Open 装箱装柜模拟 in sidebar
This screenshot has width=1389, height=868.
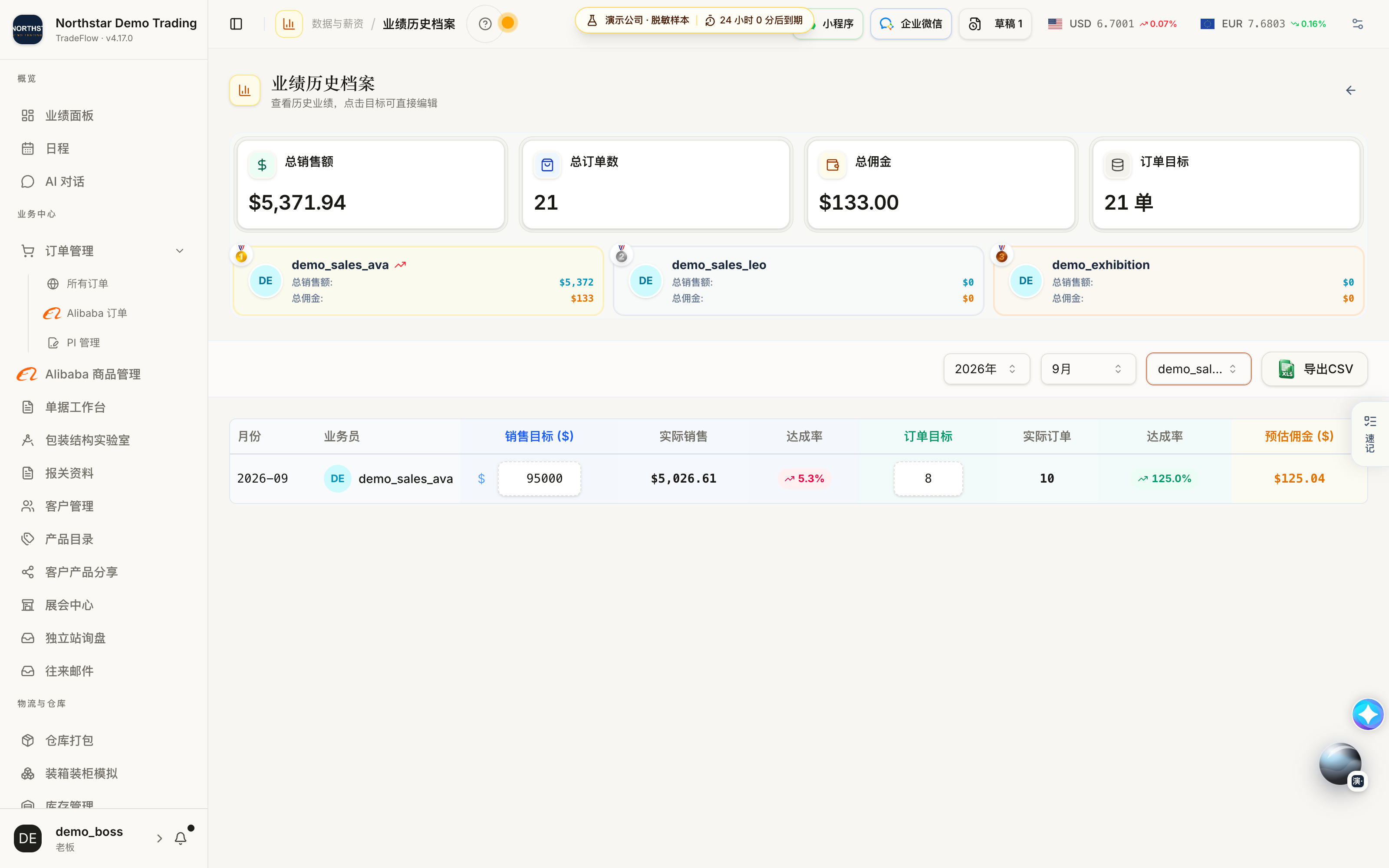(x=103, y=774)
